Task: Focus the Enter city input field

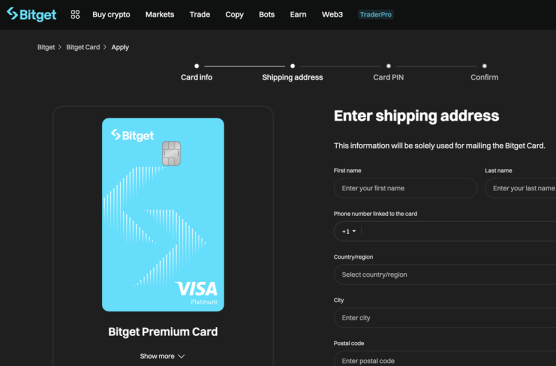Action: click(445, 318)
